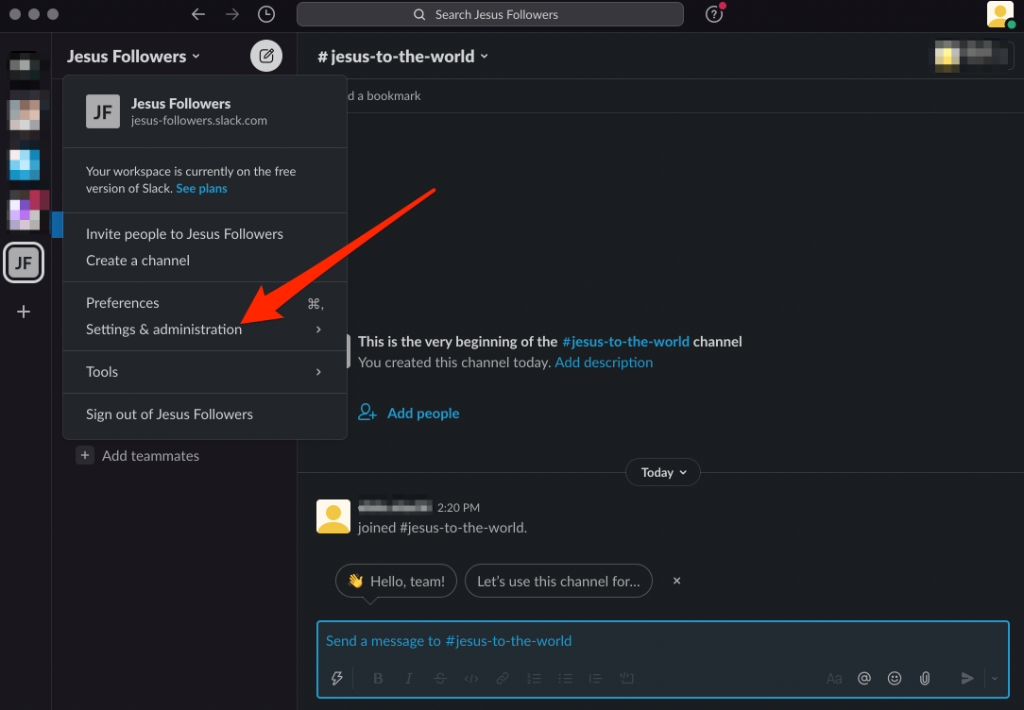Select the blue pixelated workspace icon
1024x710 pixels.
pos(24,164)
